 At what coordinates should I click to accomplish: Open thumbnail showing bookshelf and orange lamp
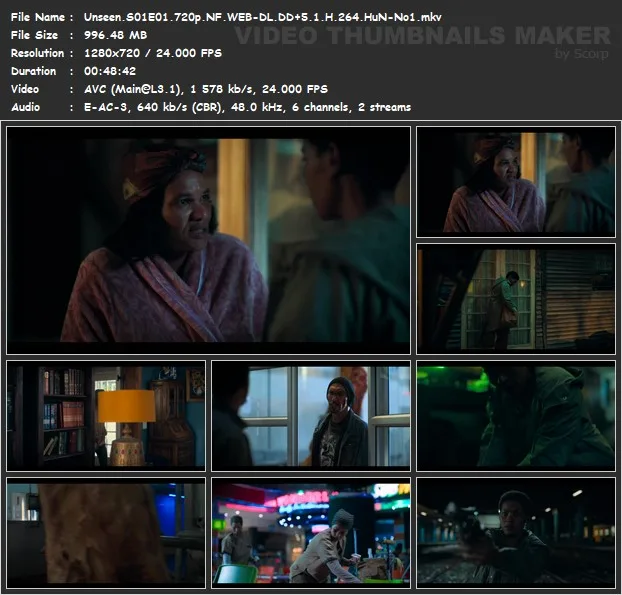(x=106, y=416)
